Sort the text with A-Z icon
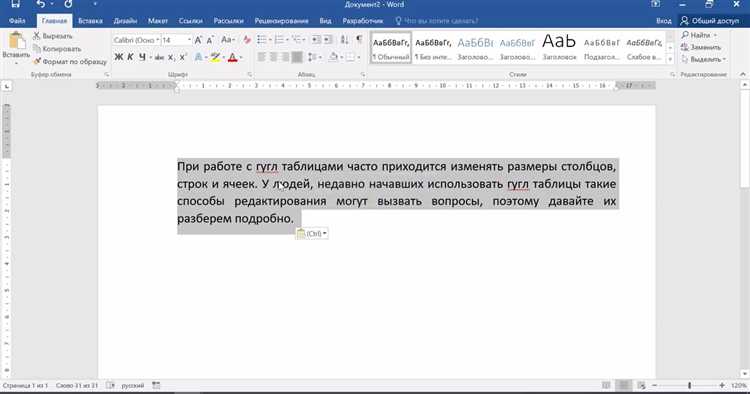 (344, 40)
